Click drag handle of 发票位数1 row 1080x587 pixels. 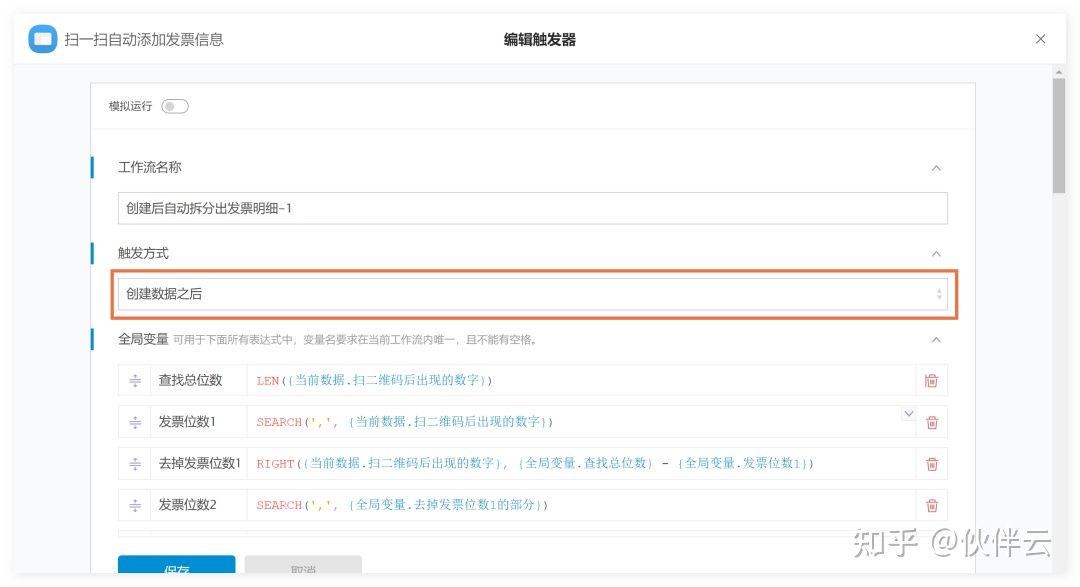point(135,422)
